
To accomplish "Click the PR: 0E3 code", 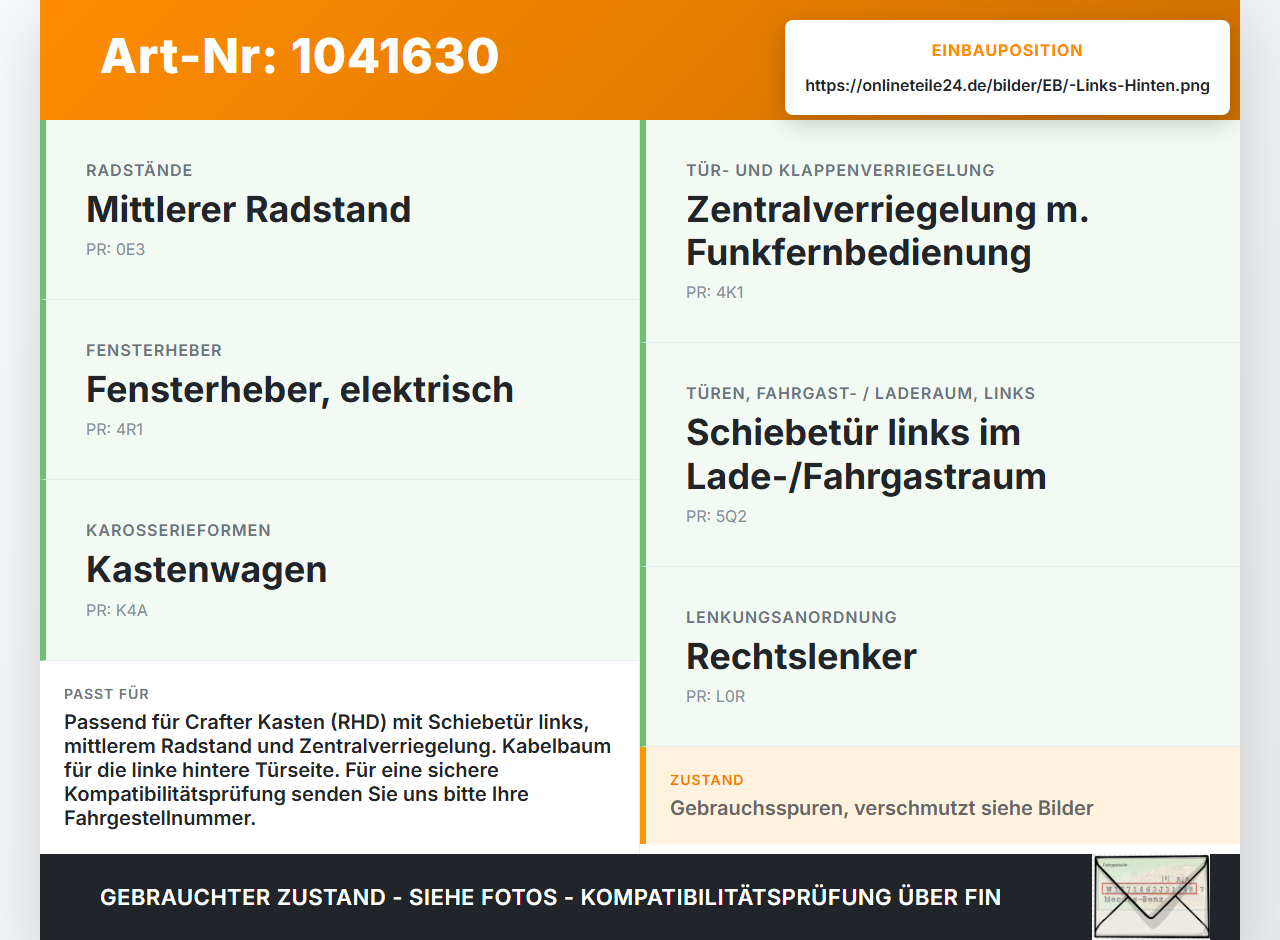I will coord(115,250).
